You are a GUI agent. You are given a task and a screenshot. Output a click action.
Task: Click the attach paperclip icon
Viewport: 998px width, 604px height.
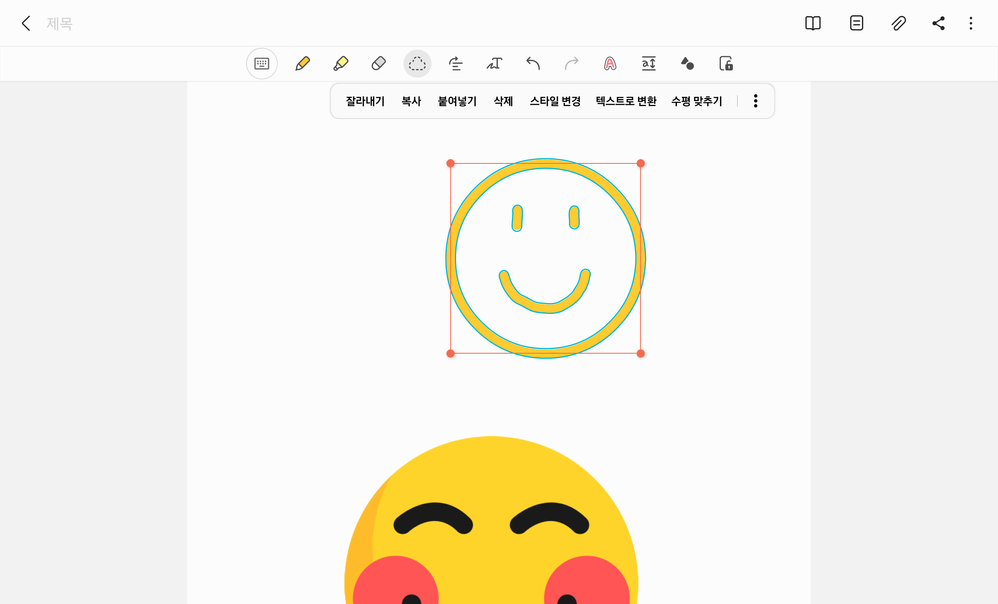pyautogui.click(x=898, y=24)
